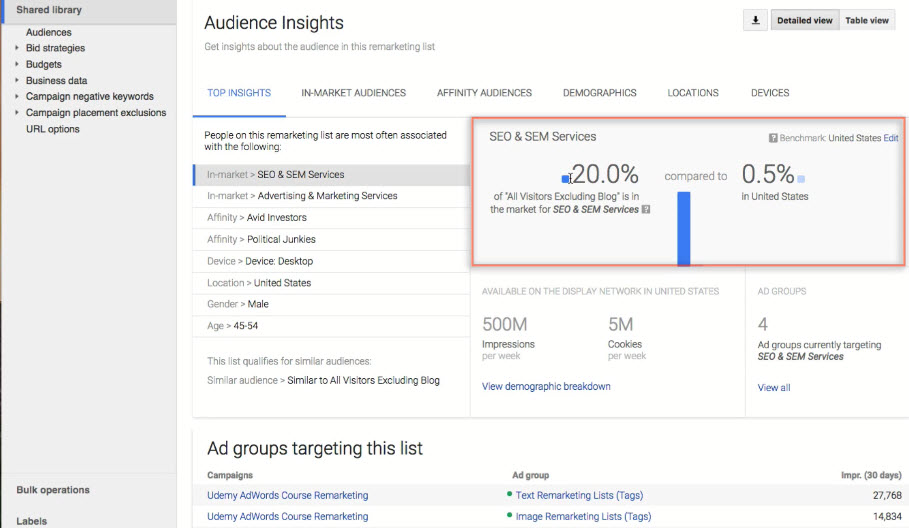This screenshot has height=528, width=909.
Task: Click help icon after SEO & SEM Services text
Action: 646,210
